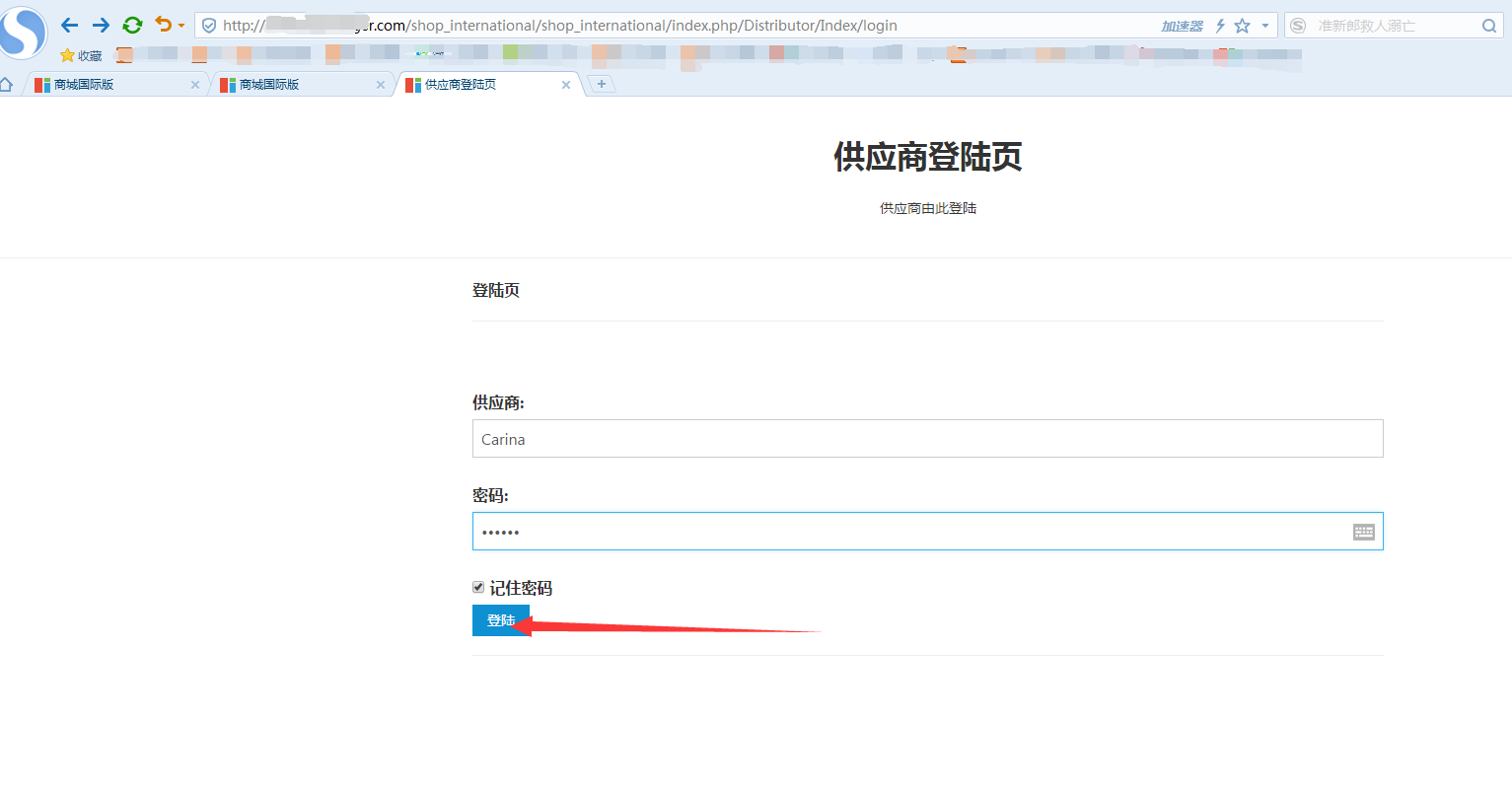1512x794 pixels.
Task: Click the browser back arrow
Action: click(69, 26)
